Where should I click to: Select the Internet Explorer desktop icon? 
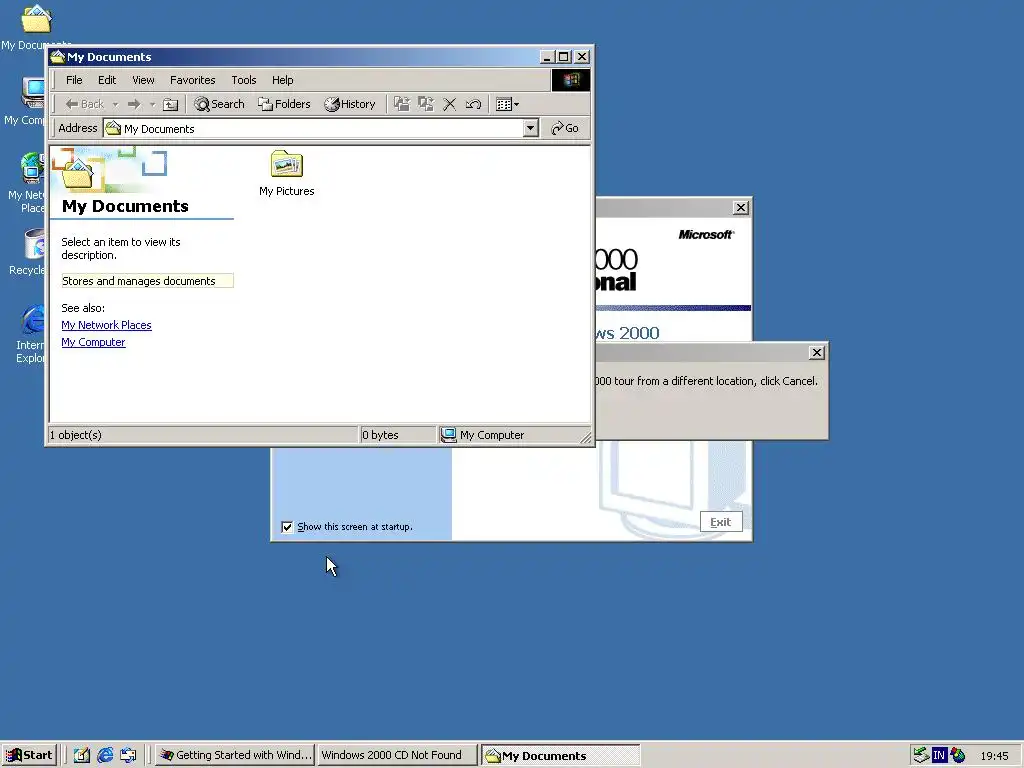(x=33, y=321)
